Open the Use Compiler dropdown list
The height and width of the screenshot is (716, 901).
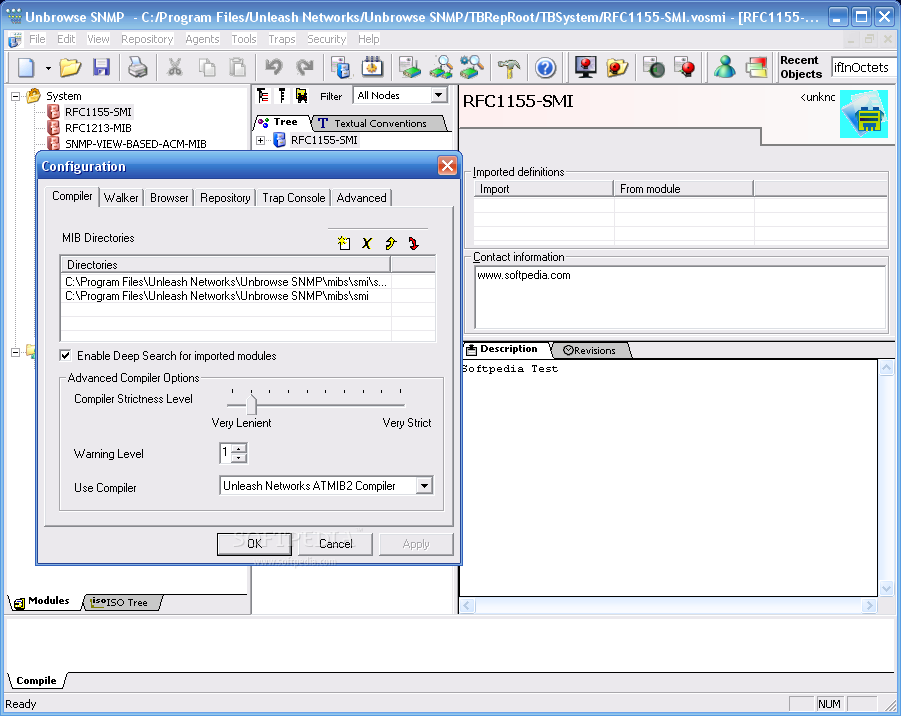coord(424,486)
